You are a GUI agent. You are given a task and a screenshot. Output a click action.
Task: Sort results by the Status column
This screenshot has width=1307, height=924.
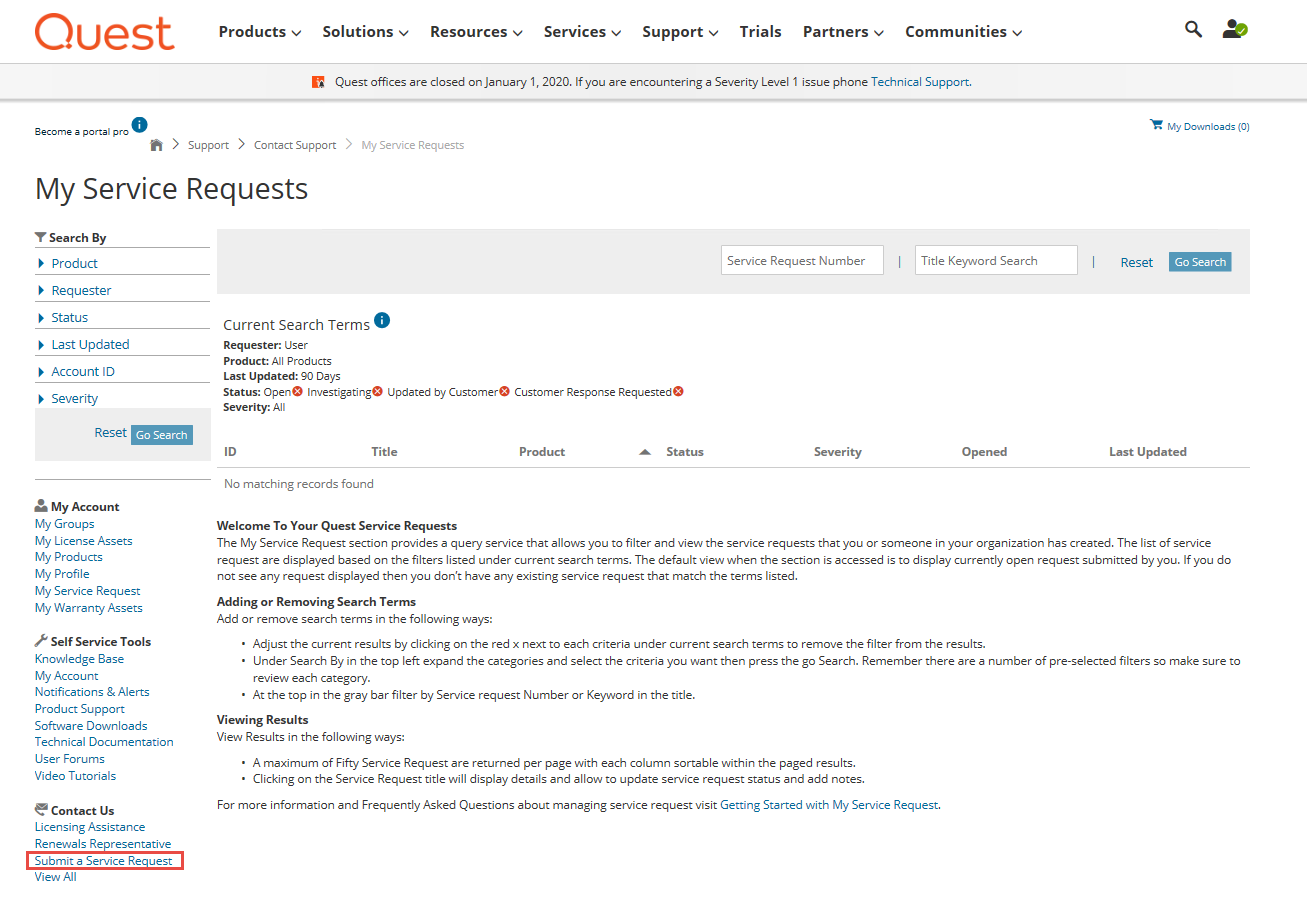(685, 452)
